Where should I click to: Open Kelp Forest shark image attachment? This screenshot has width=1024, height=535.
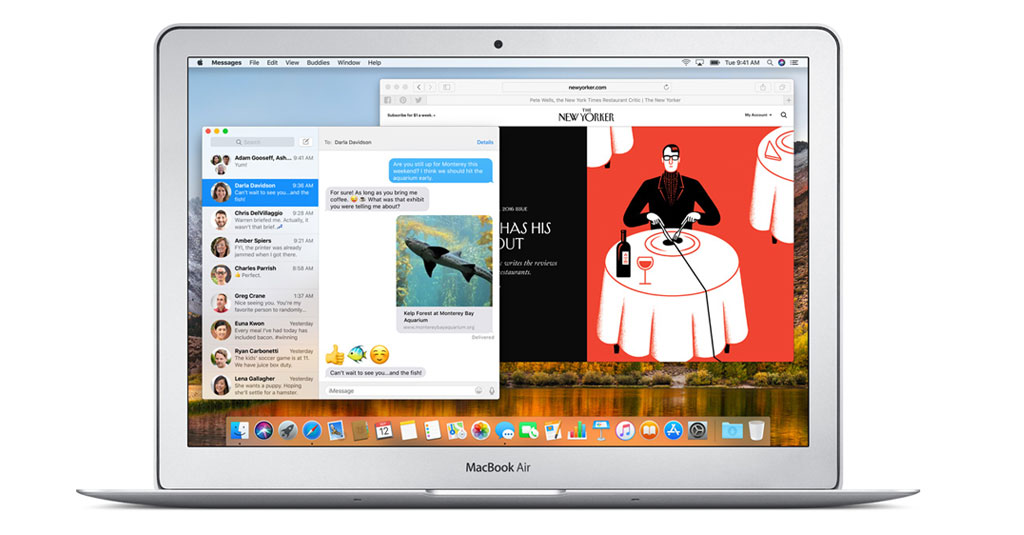(x=444, y=261)
